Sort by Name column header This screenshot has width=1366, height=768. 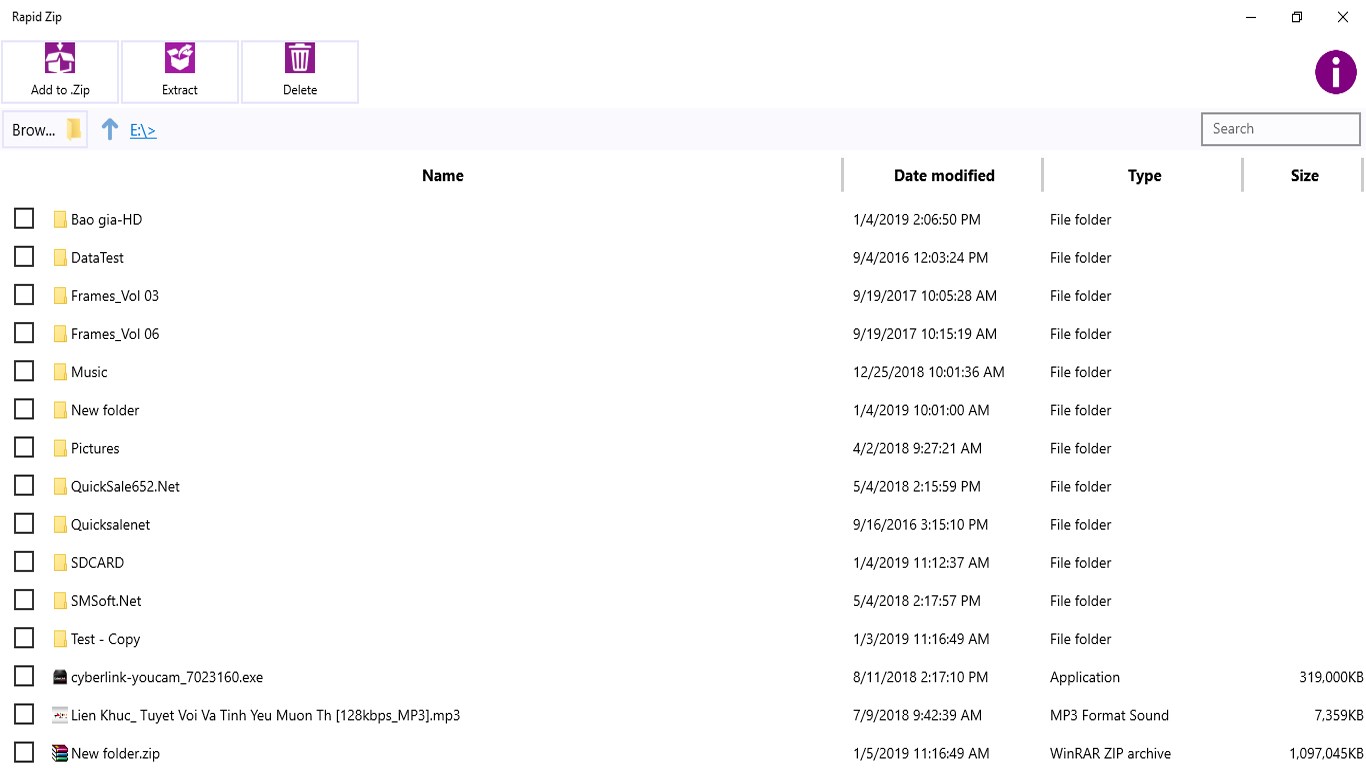[x=442, y=175]
